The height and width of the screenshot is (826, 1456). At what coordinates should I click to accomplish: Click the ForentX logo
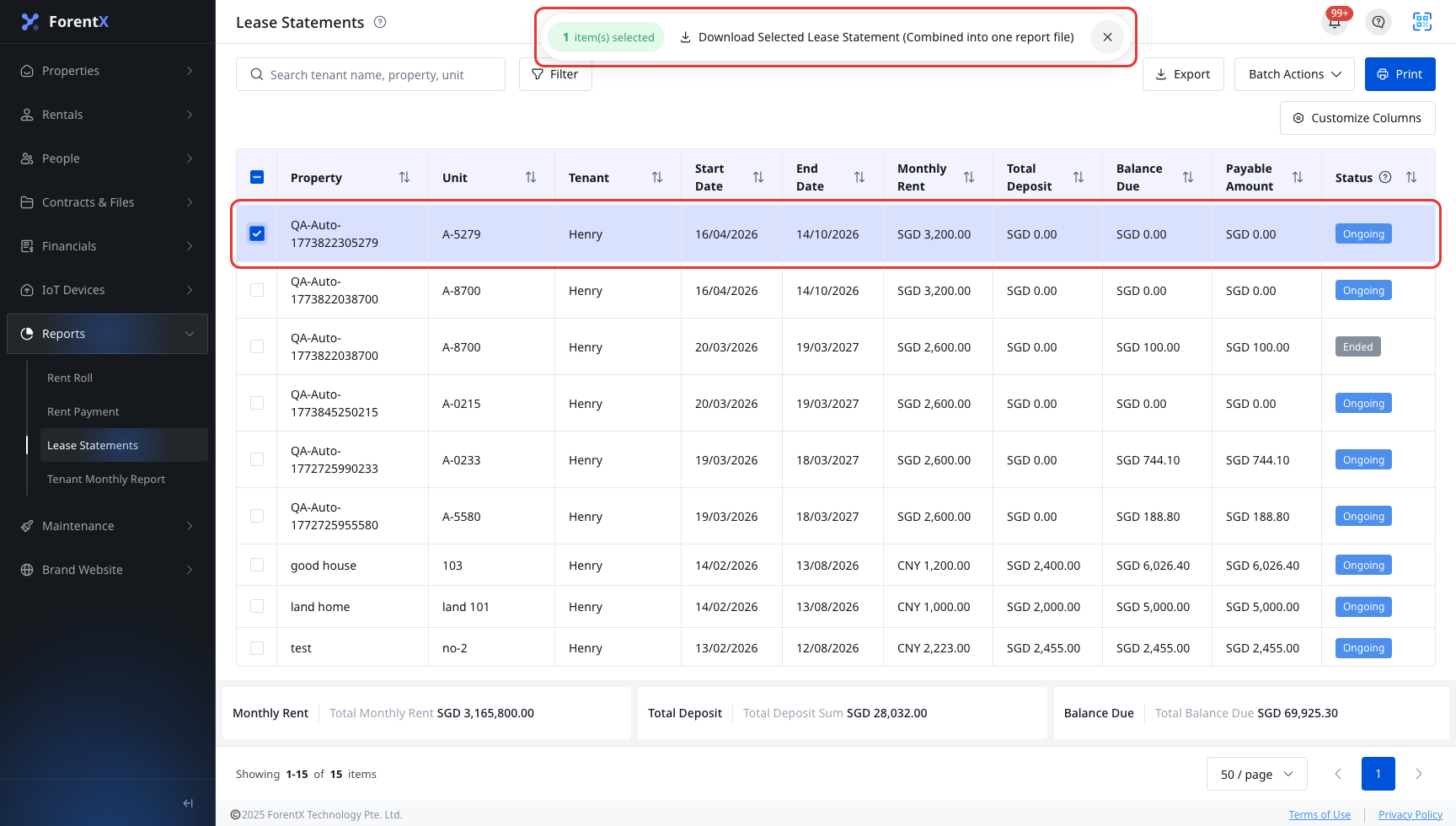pos(65,22)
